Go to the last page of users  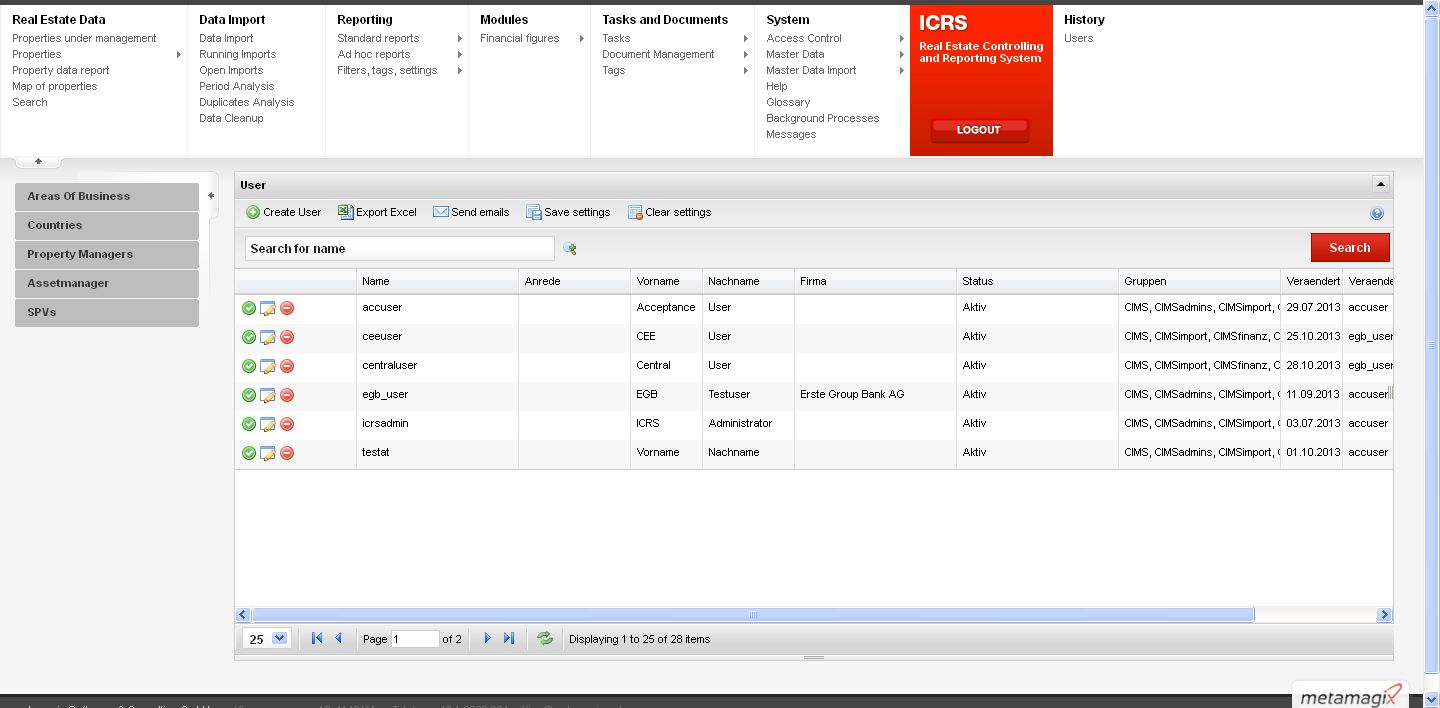coord(509,638)
